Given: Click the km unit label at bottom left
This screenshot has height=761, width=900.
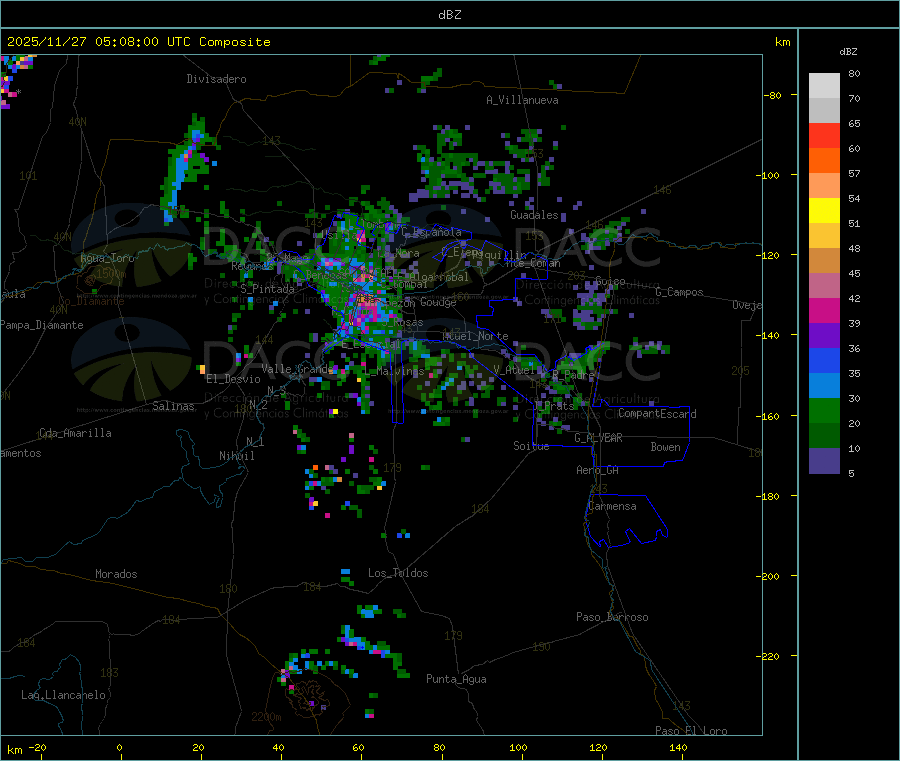Looking at the screenshot, I should pos(15,750).
